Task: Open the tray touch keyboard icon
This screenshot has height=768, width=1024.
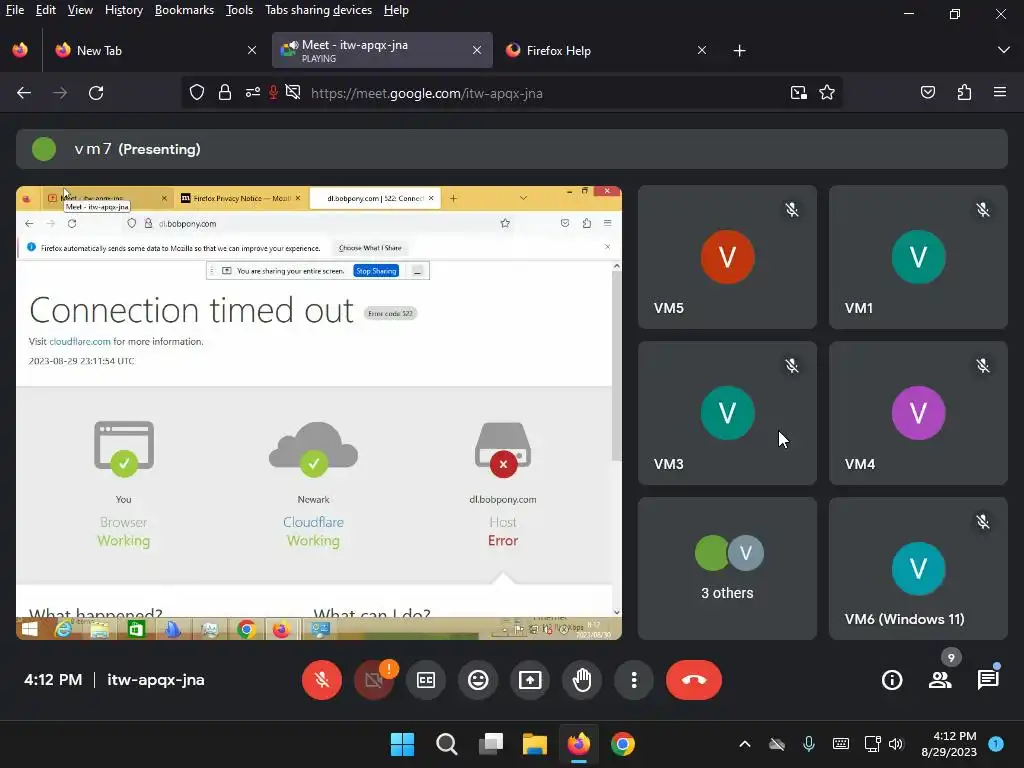Action: pos(841,744)
